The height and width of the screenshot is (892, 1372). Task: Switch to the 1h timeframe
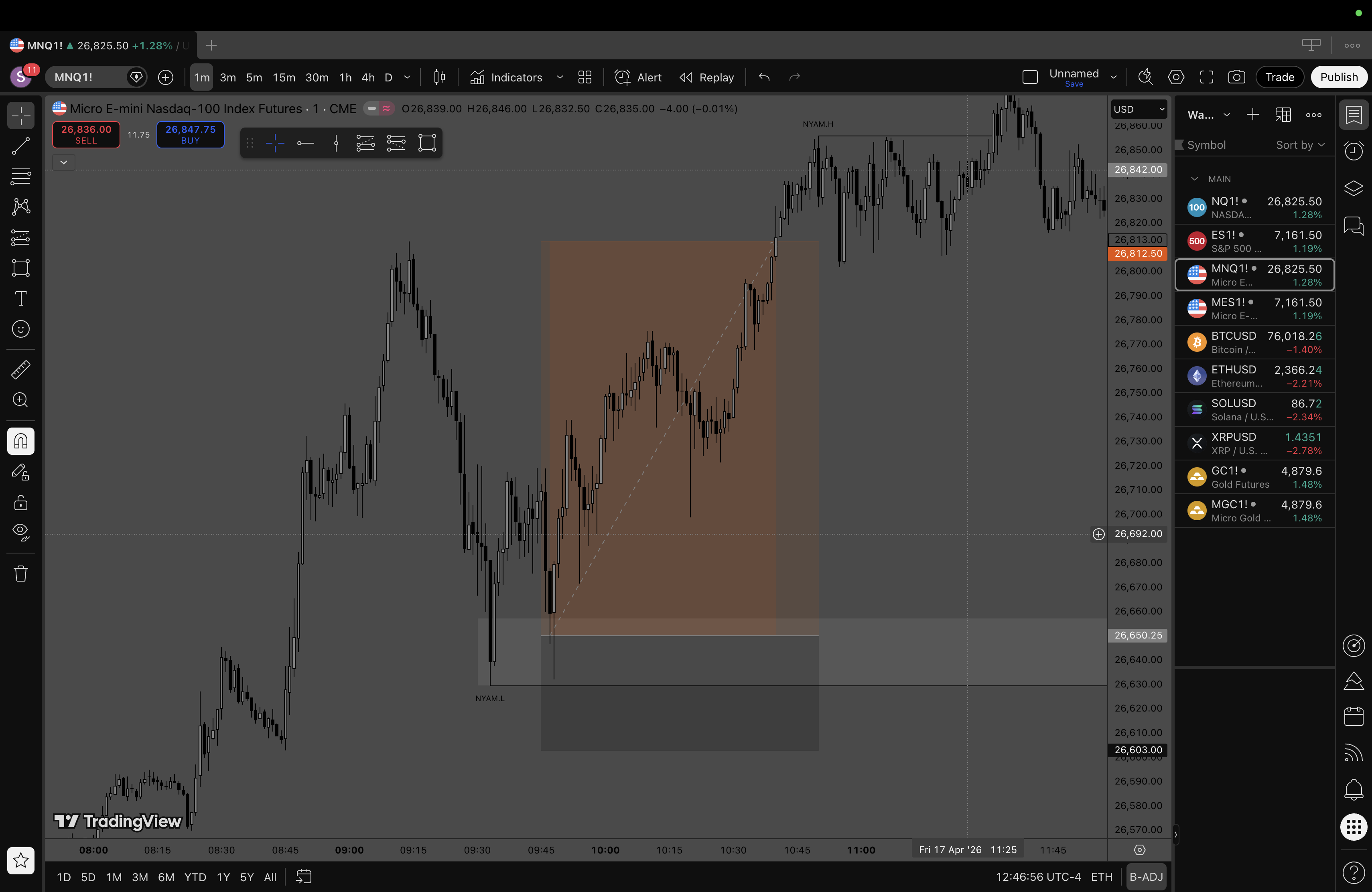tap(345, 77)
